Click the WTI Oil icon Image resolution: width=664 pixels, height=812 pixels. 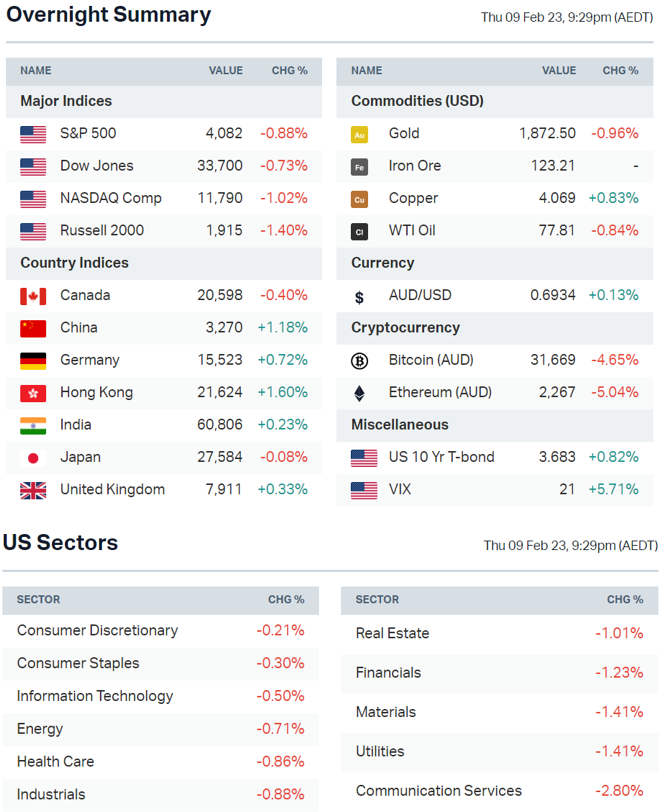pos(360,231)
